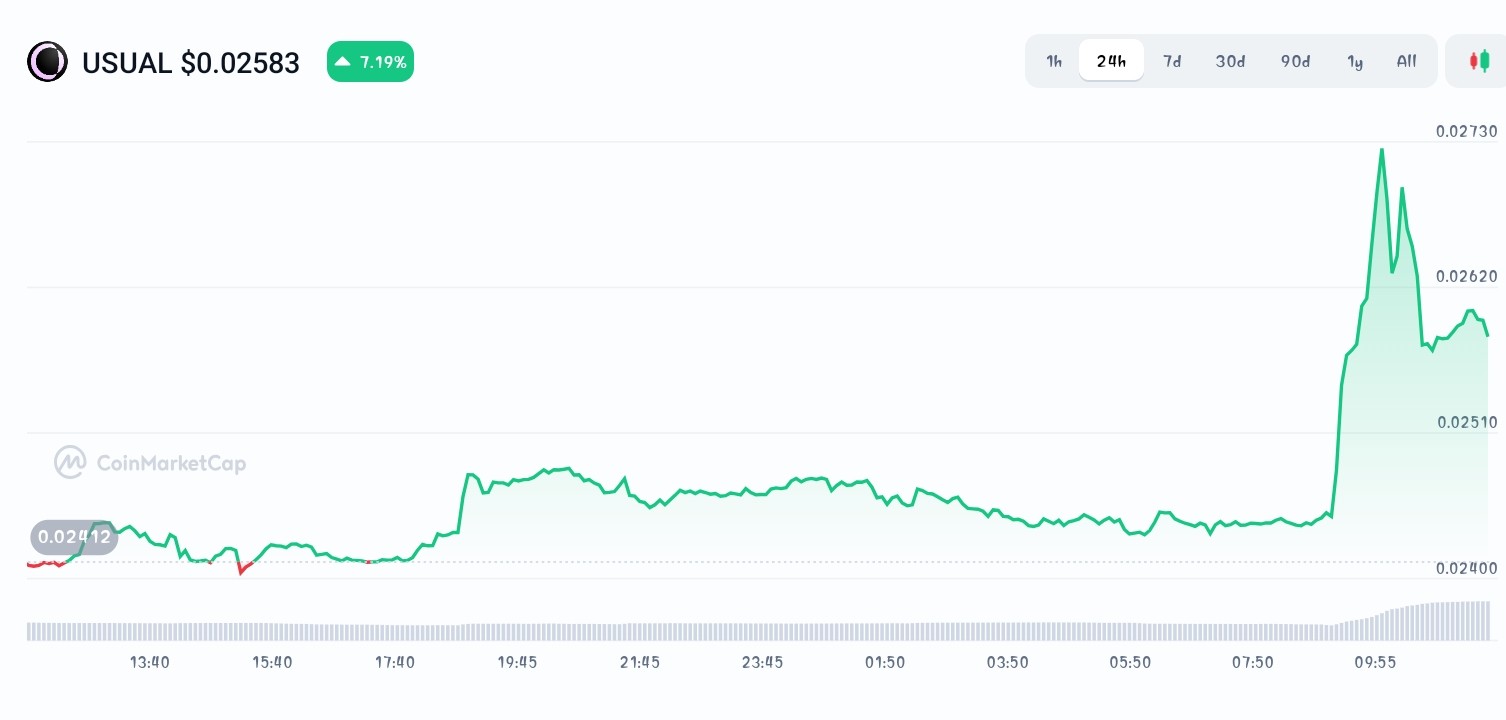Click the 13:40 time axis label
The height and width of the screenshot is (720, 1506).
tap(149, 662)
